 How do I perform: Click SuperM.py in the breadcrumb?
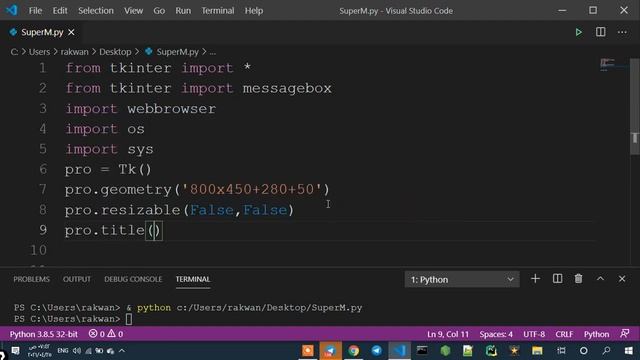pos(178,52)
